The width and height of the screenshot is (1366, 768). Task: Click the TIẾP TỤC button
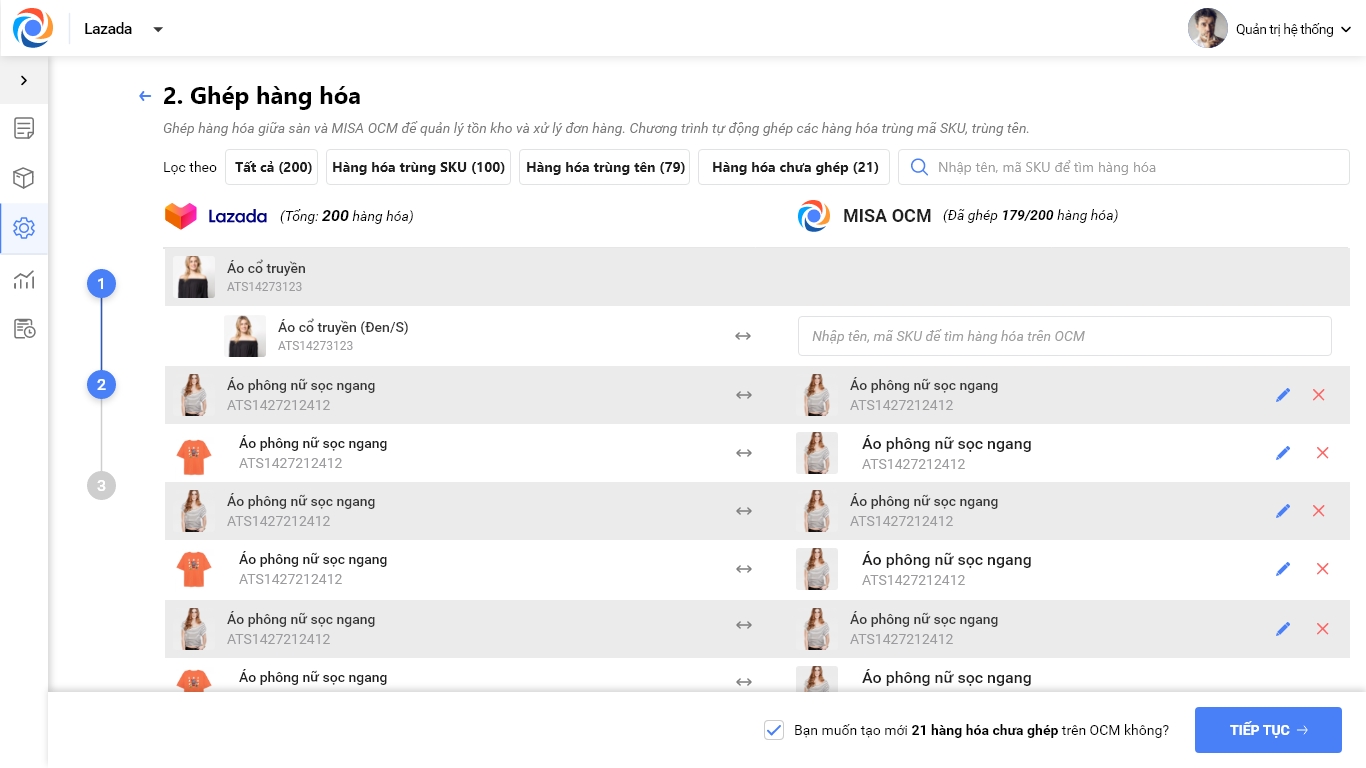click(x=1268, y=730)
